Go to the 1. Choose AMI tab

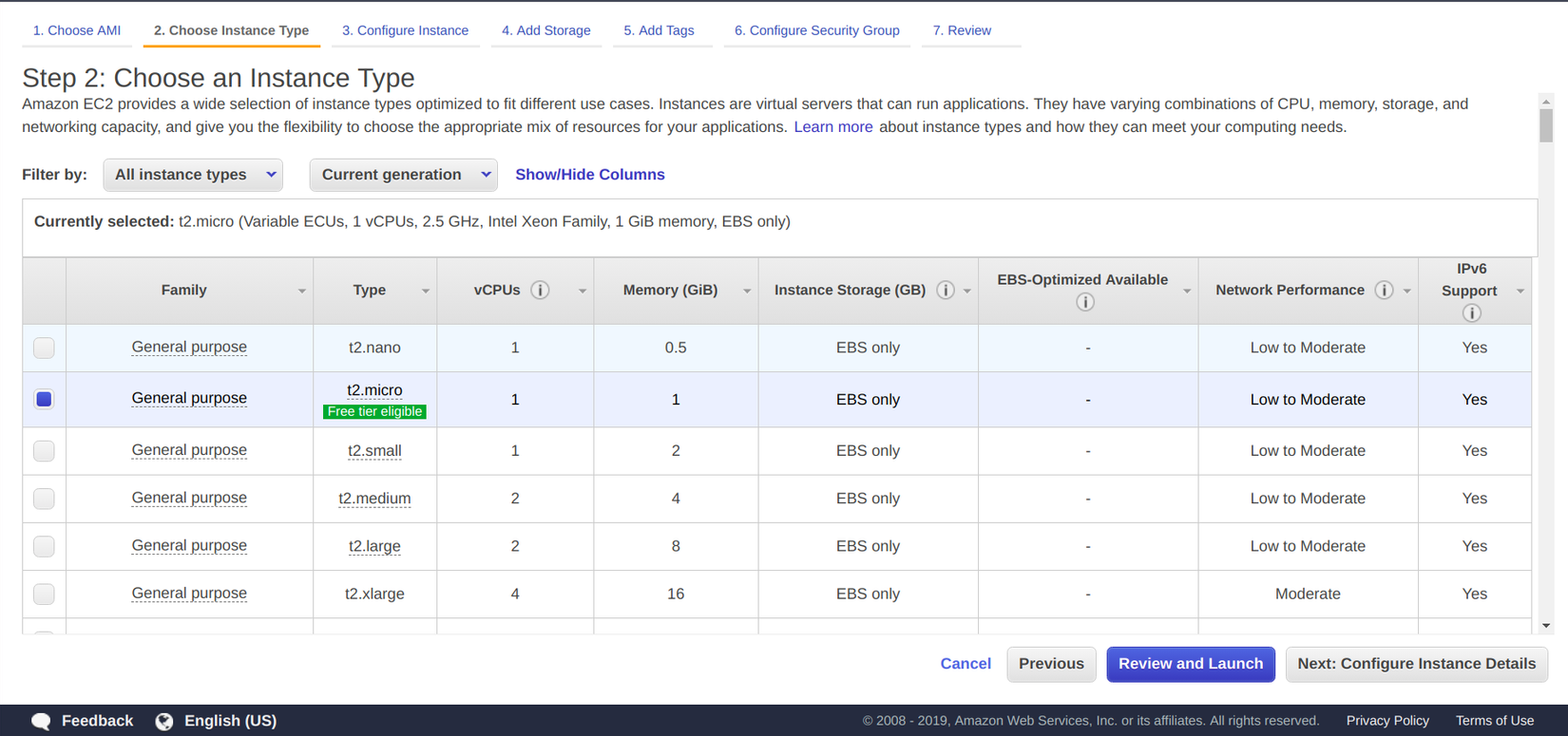click(x=77, y=30)
